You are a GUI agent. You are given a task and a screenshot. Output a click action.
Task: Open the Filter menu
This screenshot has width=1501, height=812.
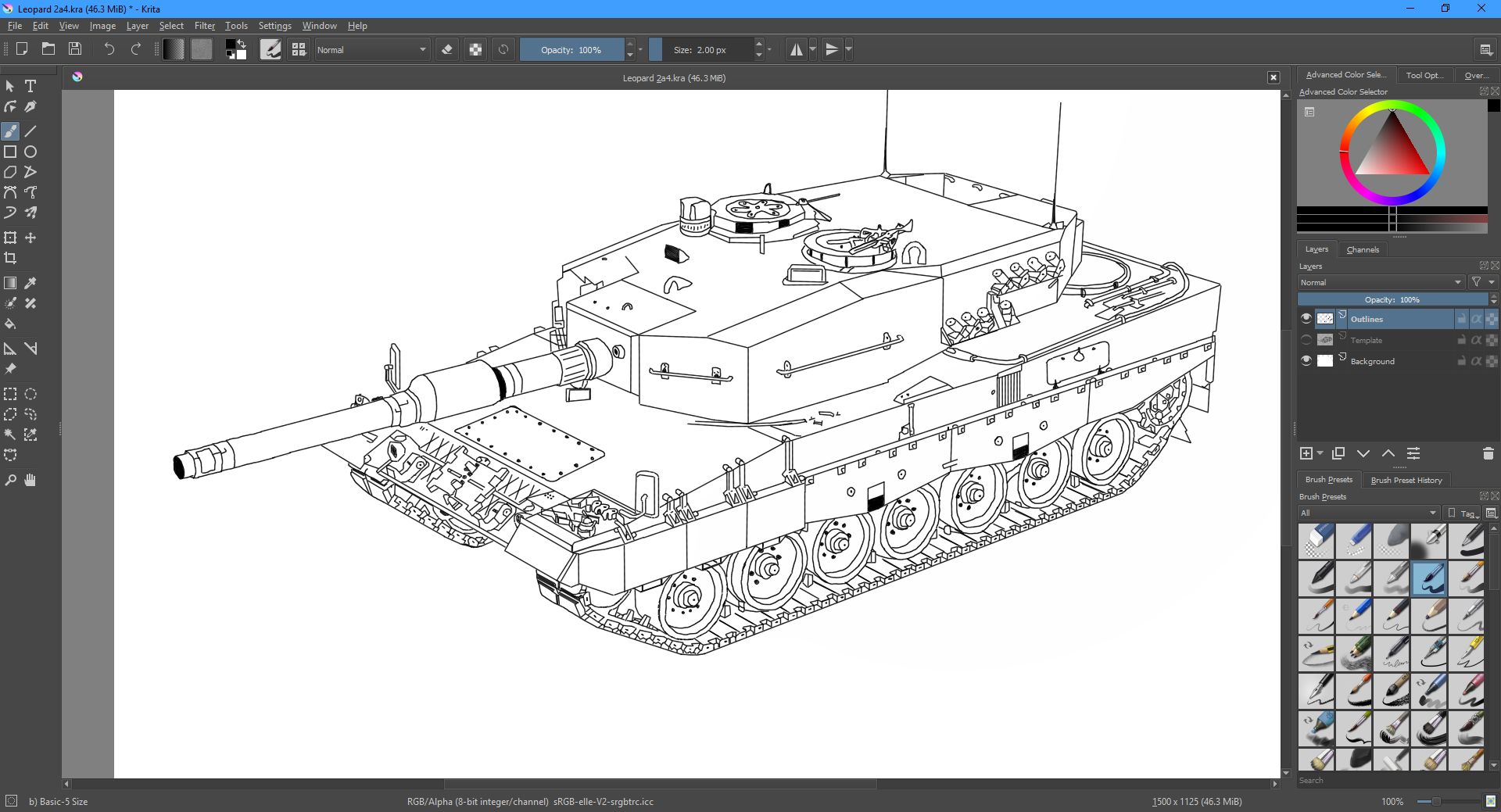click(x=204, y=26)
